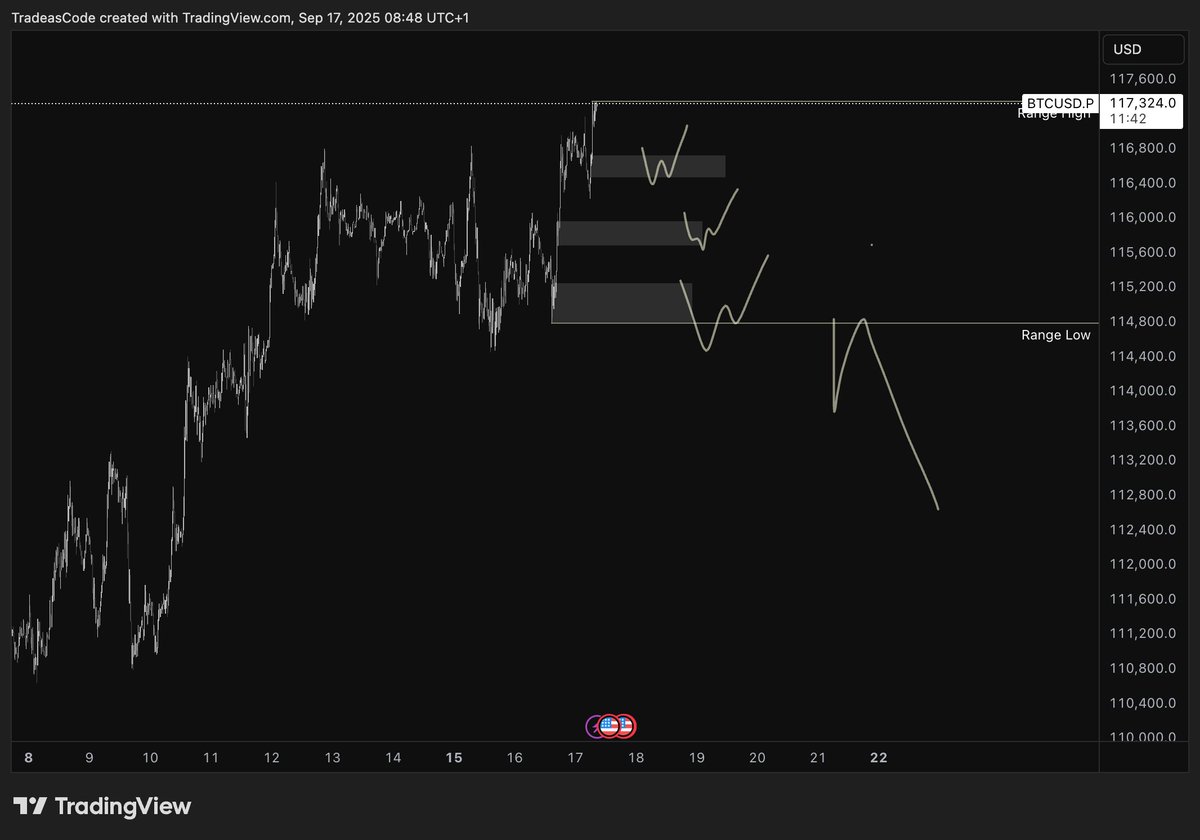Click the 111,200.0 price axis label

(x=1142, y=634)
